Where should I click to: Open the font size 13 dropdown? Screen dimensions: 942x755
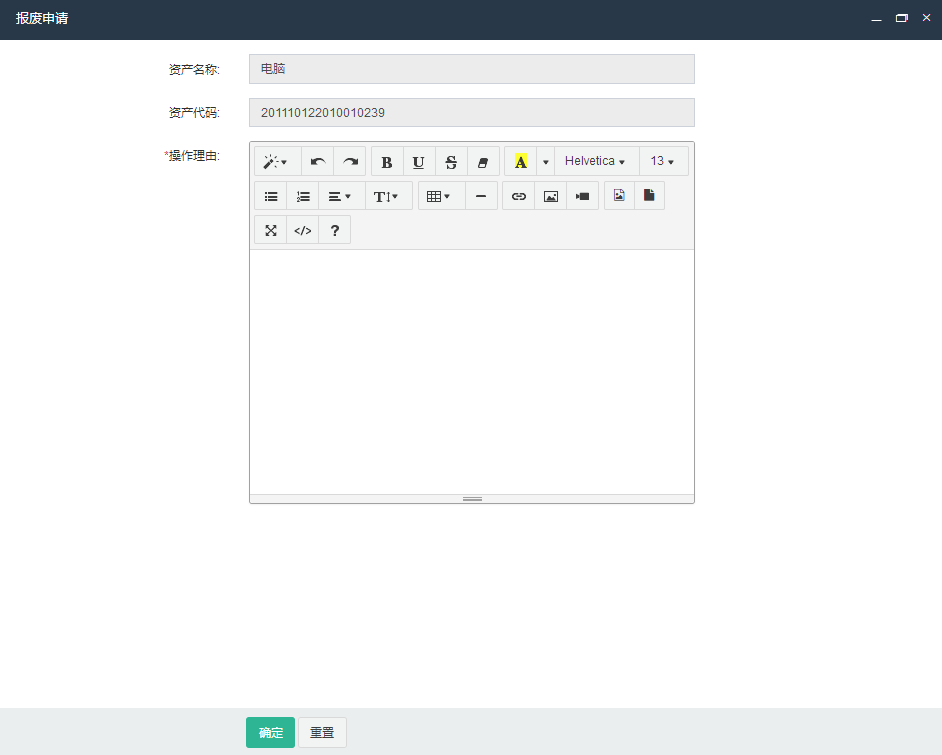click(663, 162)
